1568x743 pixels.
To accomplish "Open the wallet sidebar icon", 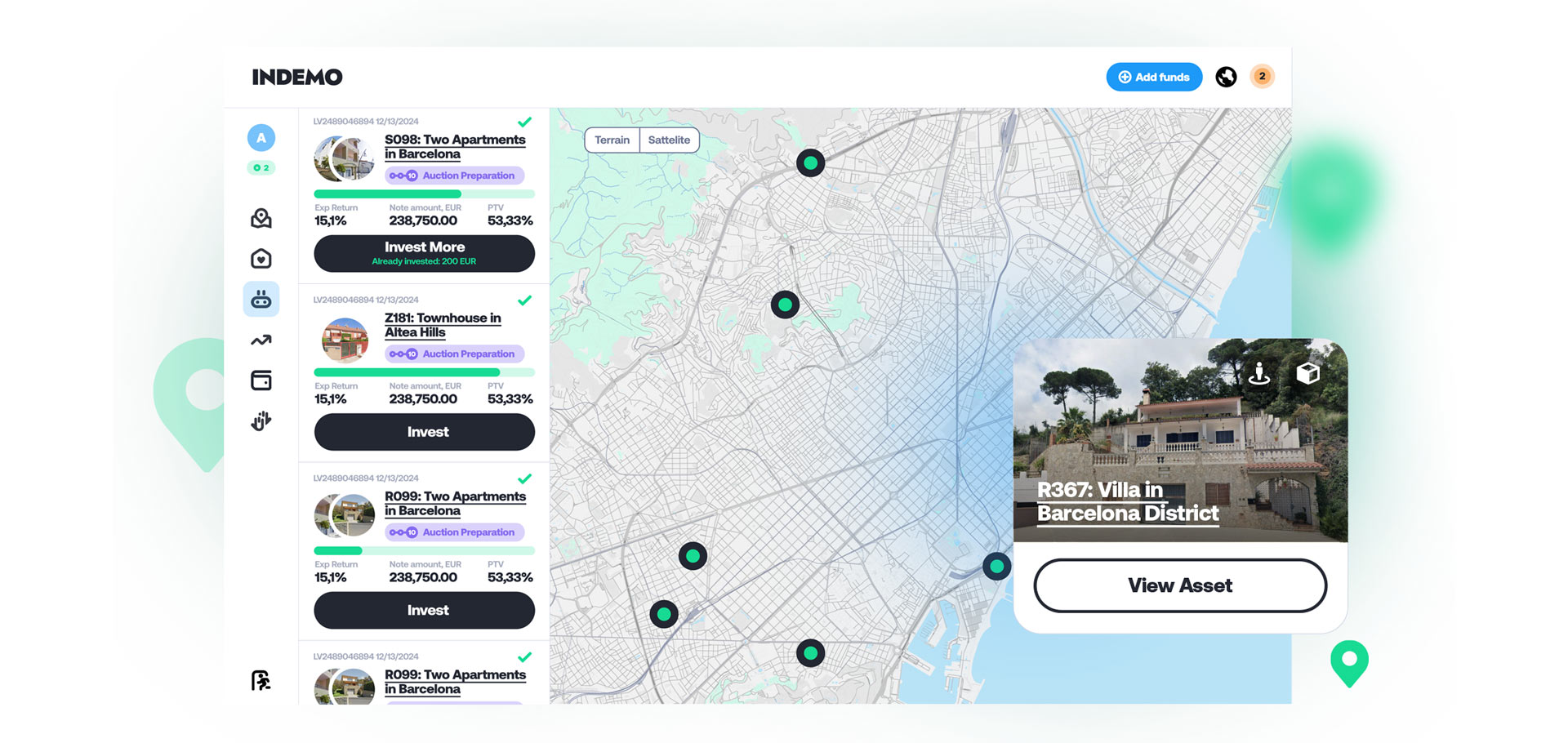I will [x=261, y=380].
